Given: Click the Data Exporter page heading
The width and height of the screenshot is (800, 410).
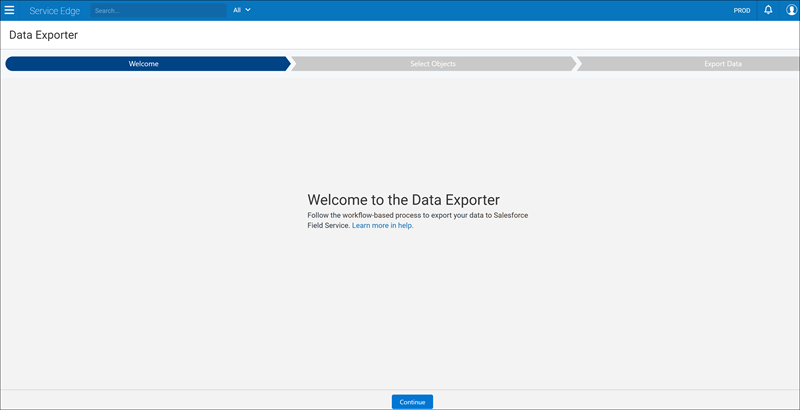Looking at the screenshot, I should (x=43, y=35).
